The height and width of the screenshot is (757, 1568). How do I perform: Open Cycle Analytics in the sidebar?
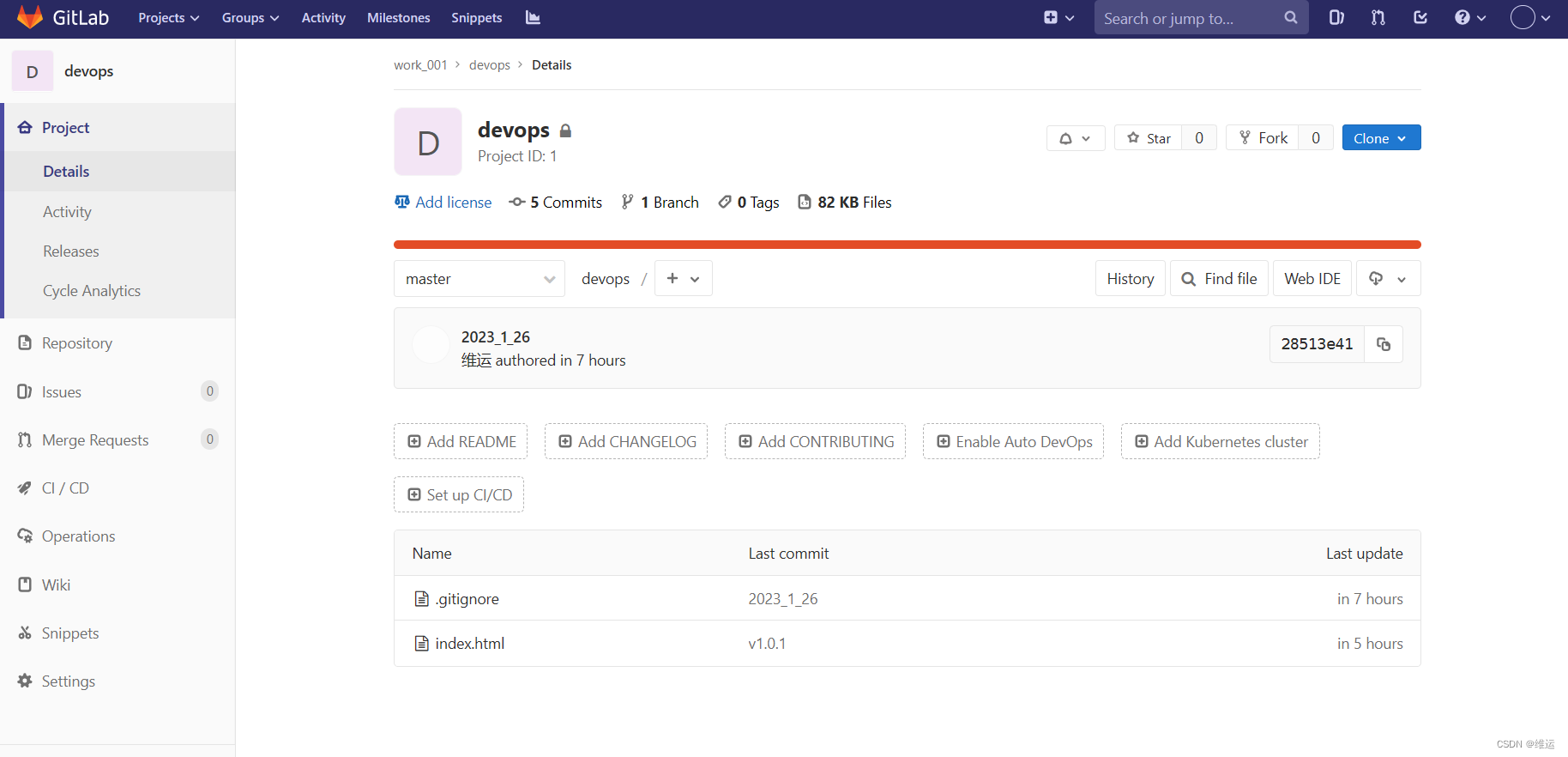coord(119,291)
